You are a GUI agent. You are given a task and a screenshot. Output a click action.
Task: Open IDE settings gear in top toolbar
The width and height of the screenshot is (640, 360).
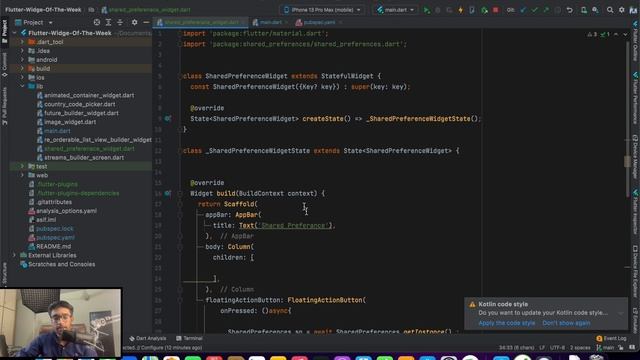coord(622,10)
